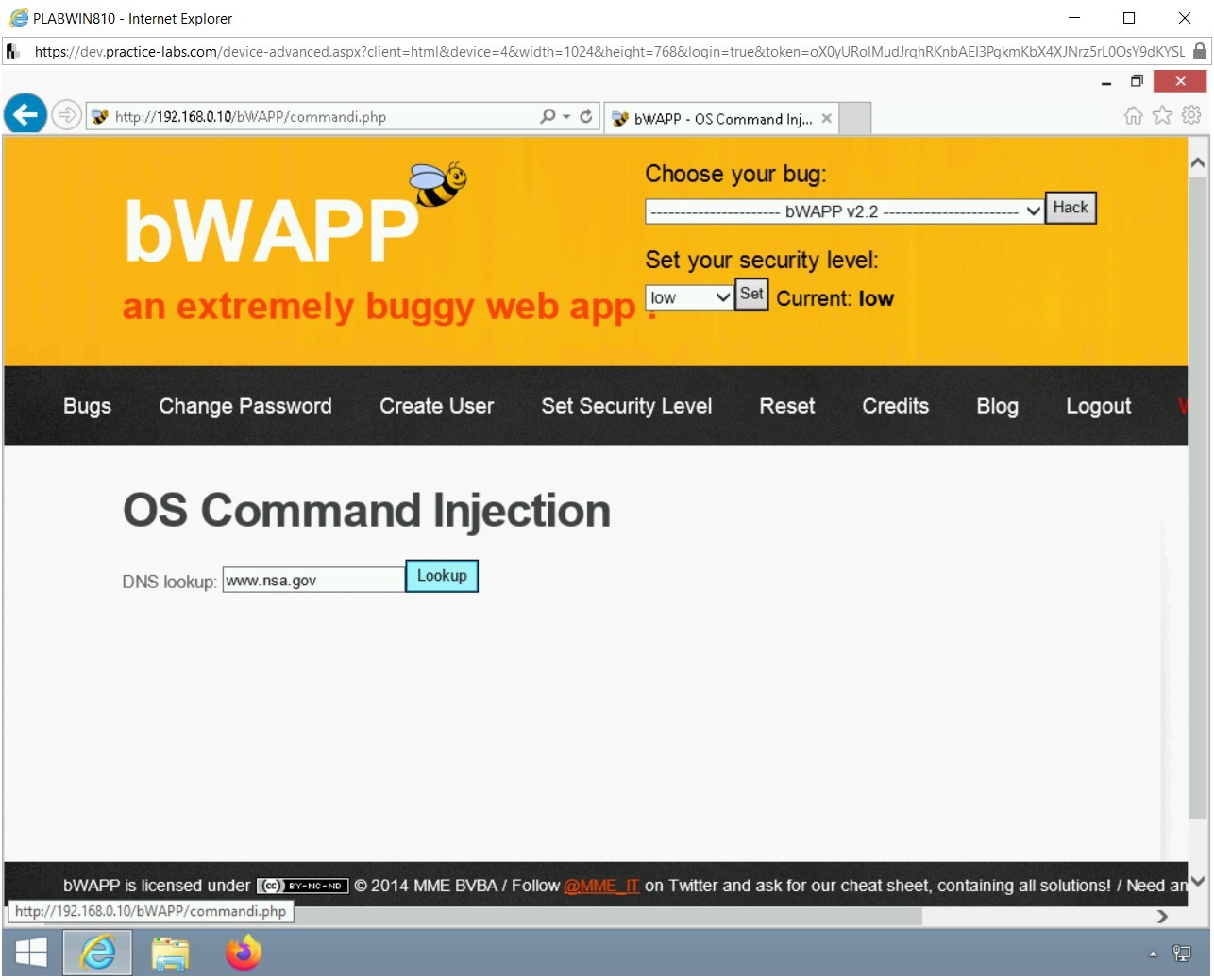The image size is (1214, 980).
Task: Refresh the page with the refresh icon
Action: [585, 115]
